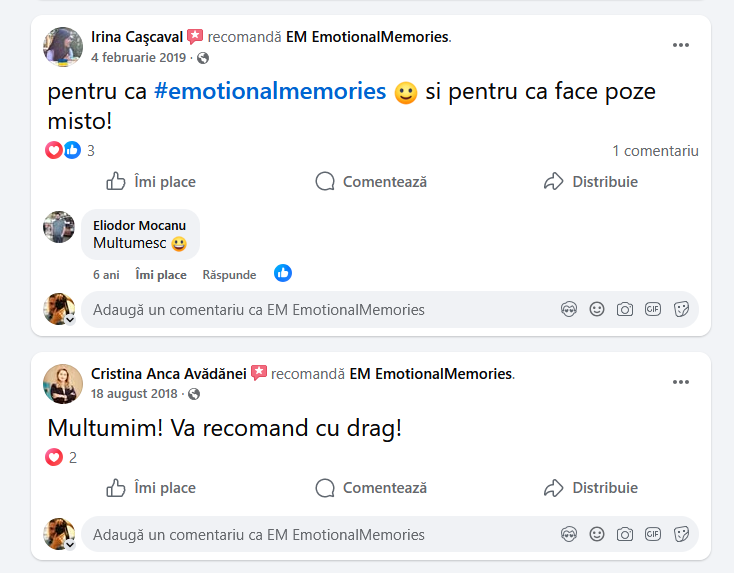Open the #emotionalmemories hashtag link
The height and width of the screenshot is (573, 734).
pos(270,92)
